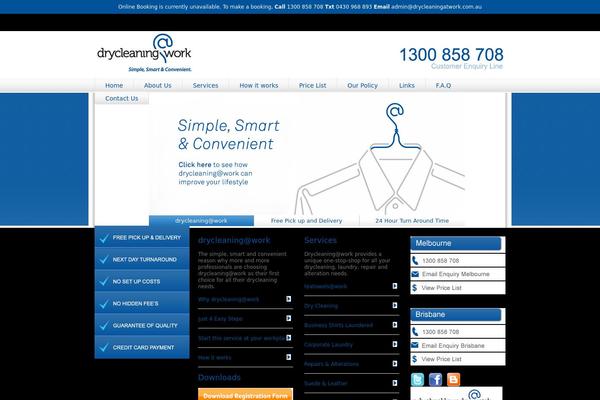Click the phone icon under Melbourne
The image size is (600, 400).
click(415, 261)
